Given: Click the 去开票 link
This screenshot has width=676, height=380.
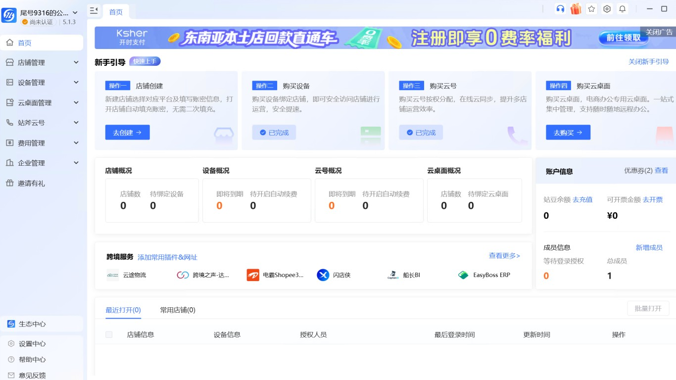Looking at the screenshot, I should click(x=653, y=200).
